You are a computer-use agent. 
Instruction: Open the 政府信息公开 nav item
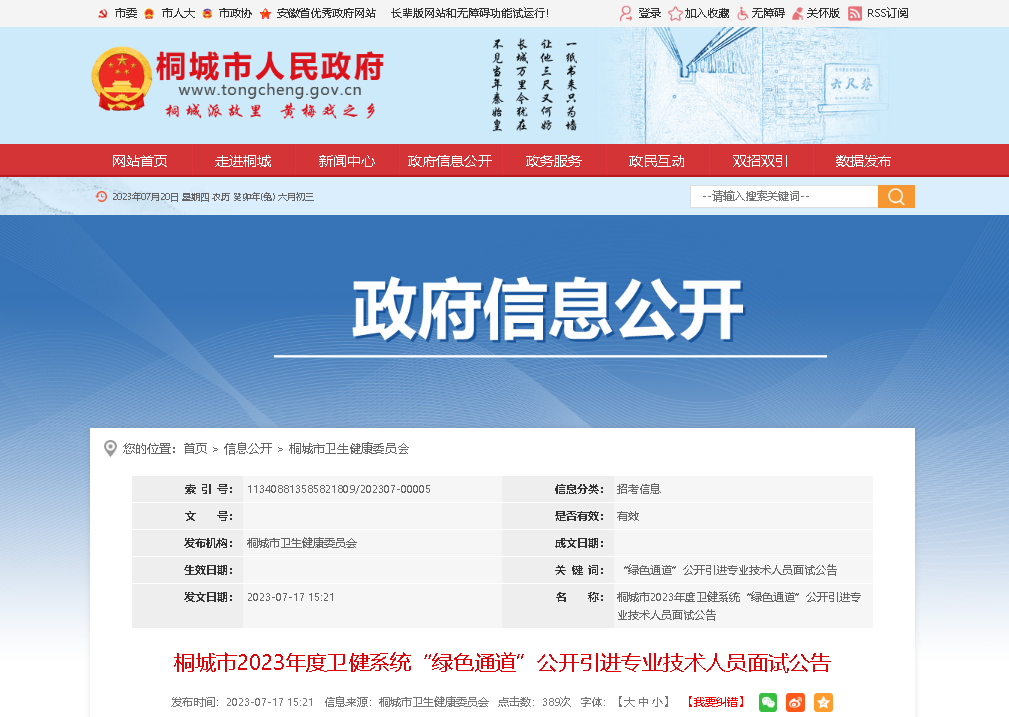tap(450, 161)
